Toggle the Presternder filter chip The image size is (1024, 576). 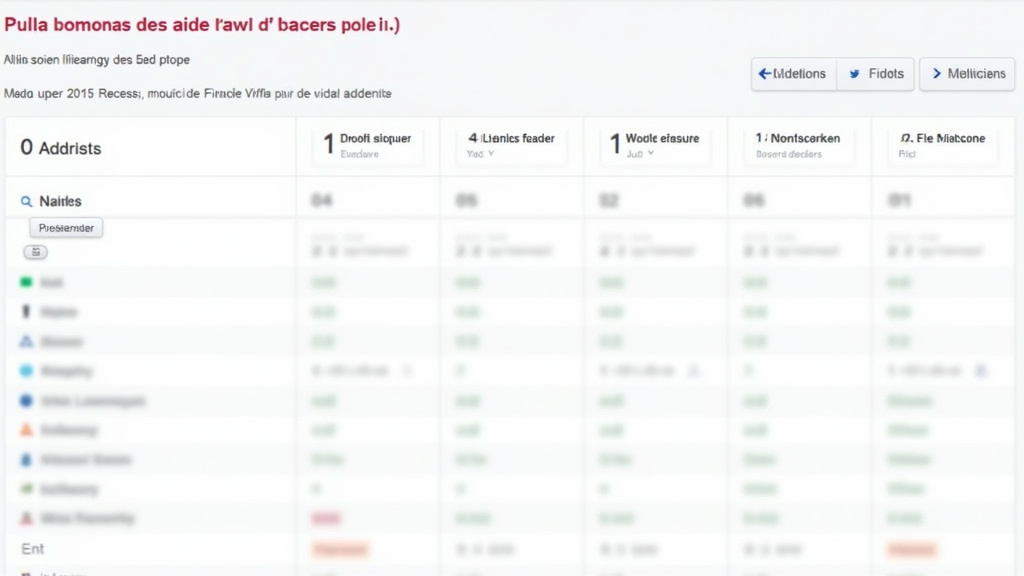point(65,227)
